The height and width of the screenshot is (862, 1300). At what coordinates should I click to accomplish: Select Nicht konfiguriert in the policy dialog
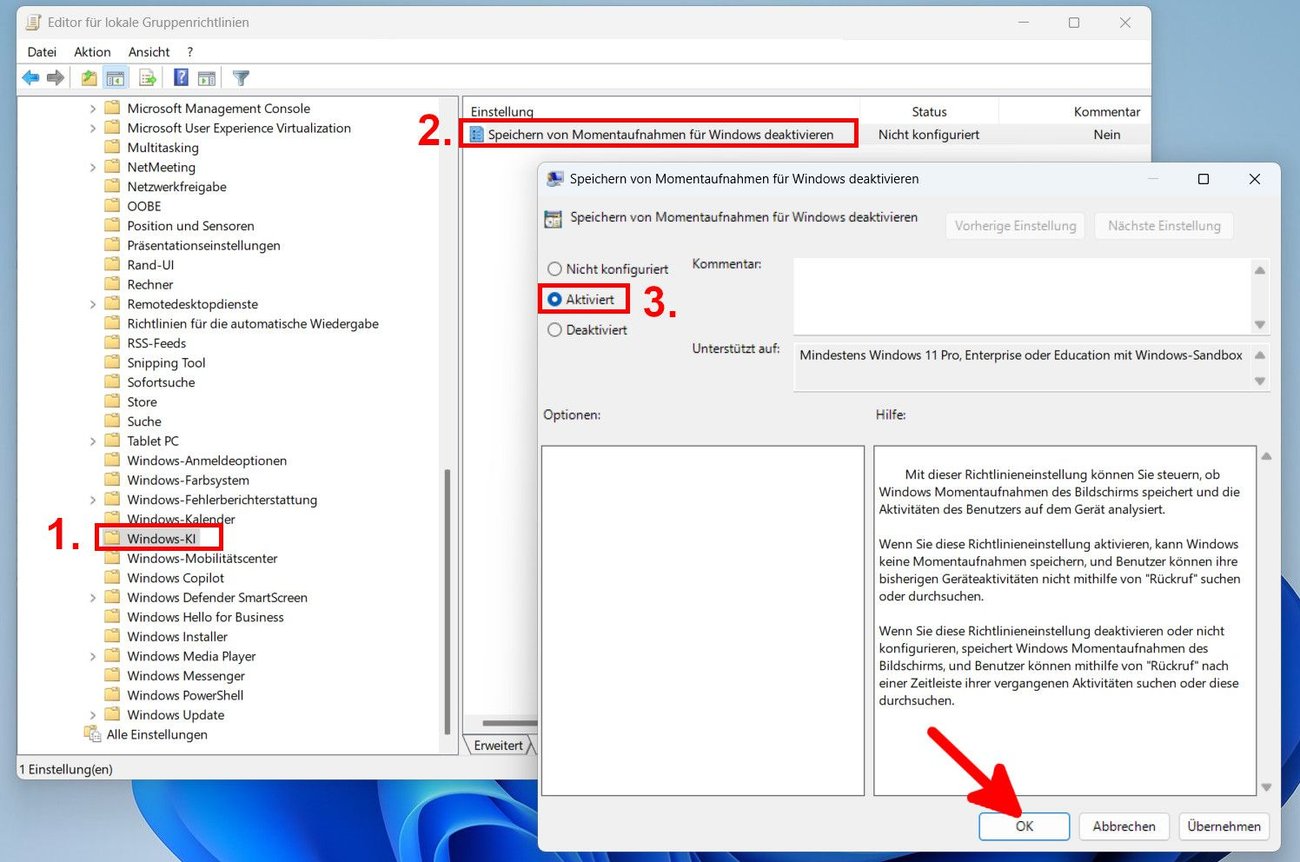click(555, 268)
